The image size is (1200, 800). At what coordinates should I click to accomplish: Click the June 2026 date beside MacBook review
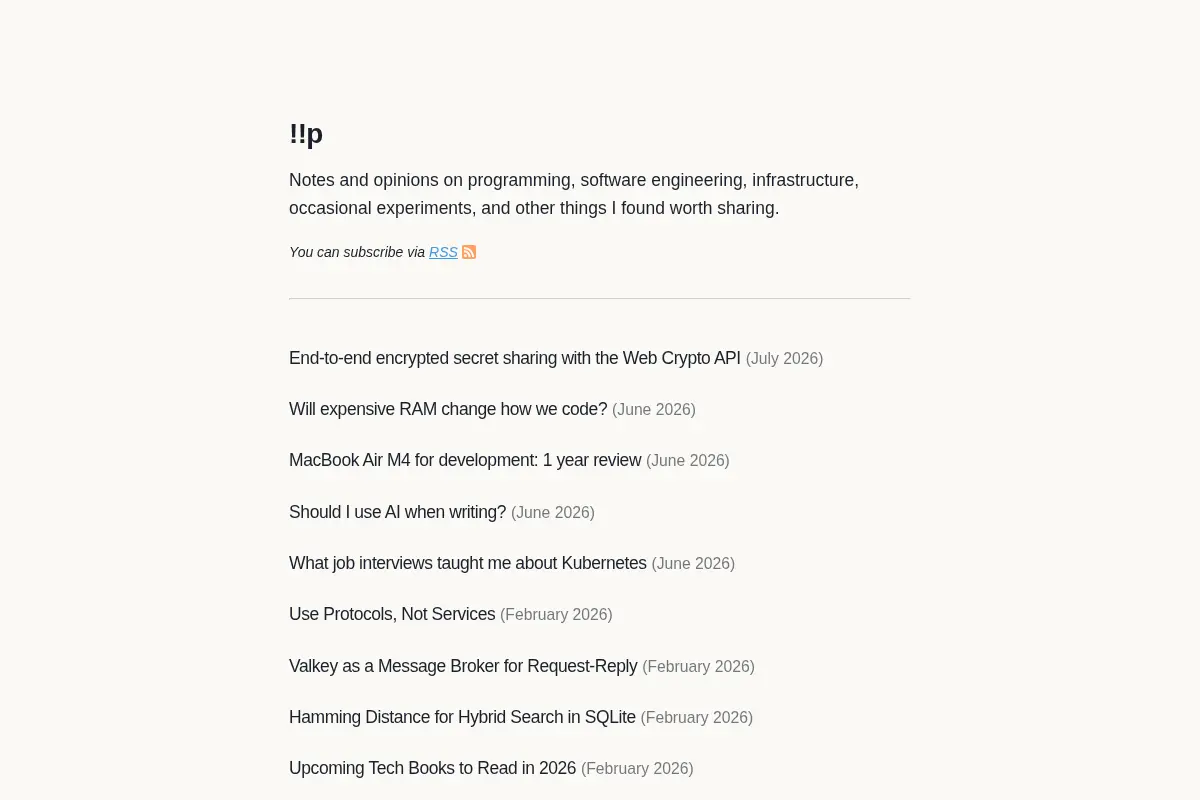(x=688, y=461)
